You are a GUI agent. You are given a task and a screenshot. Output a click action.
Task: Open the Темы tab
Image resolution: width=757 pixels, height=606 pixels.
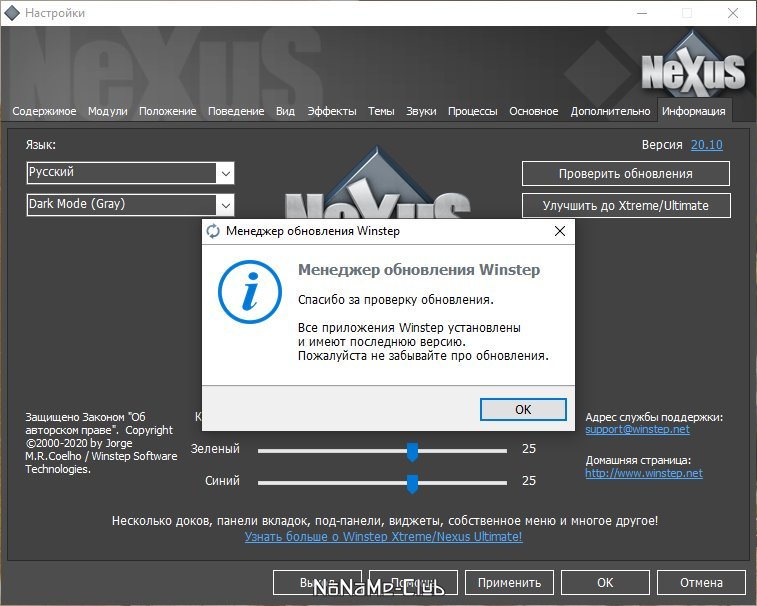(x=381, y=111)
